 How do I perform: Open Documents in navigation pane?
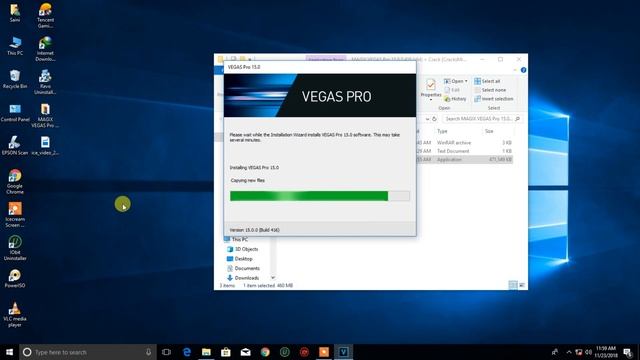pos(243,268)
